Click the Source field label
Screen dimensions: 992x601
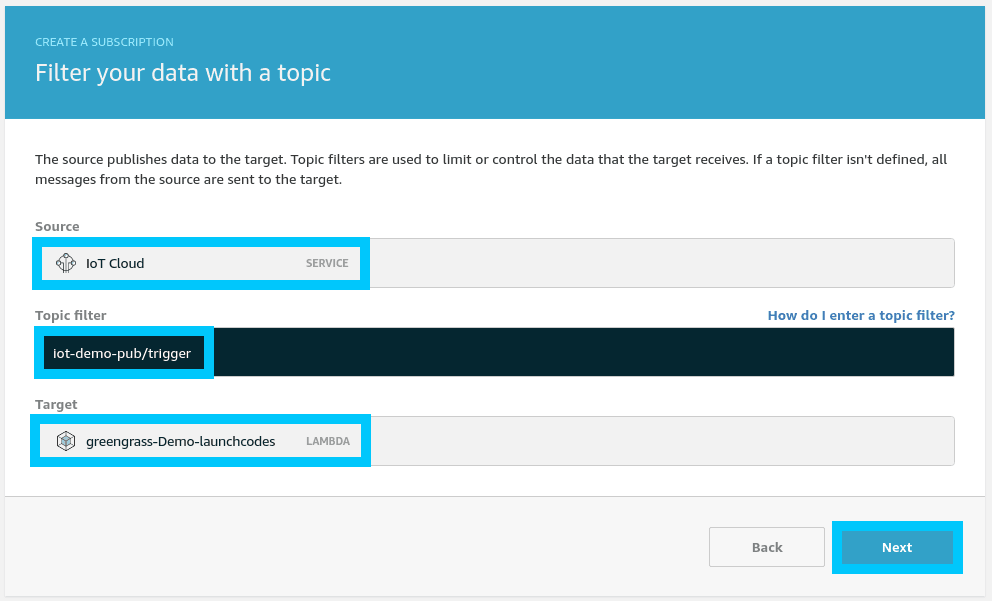57,227
